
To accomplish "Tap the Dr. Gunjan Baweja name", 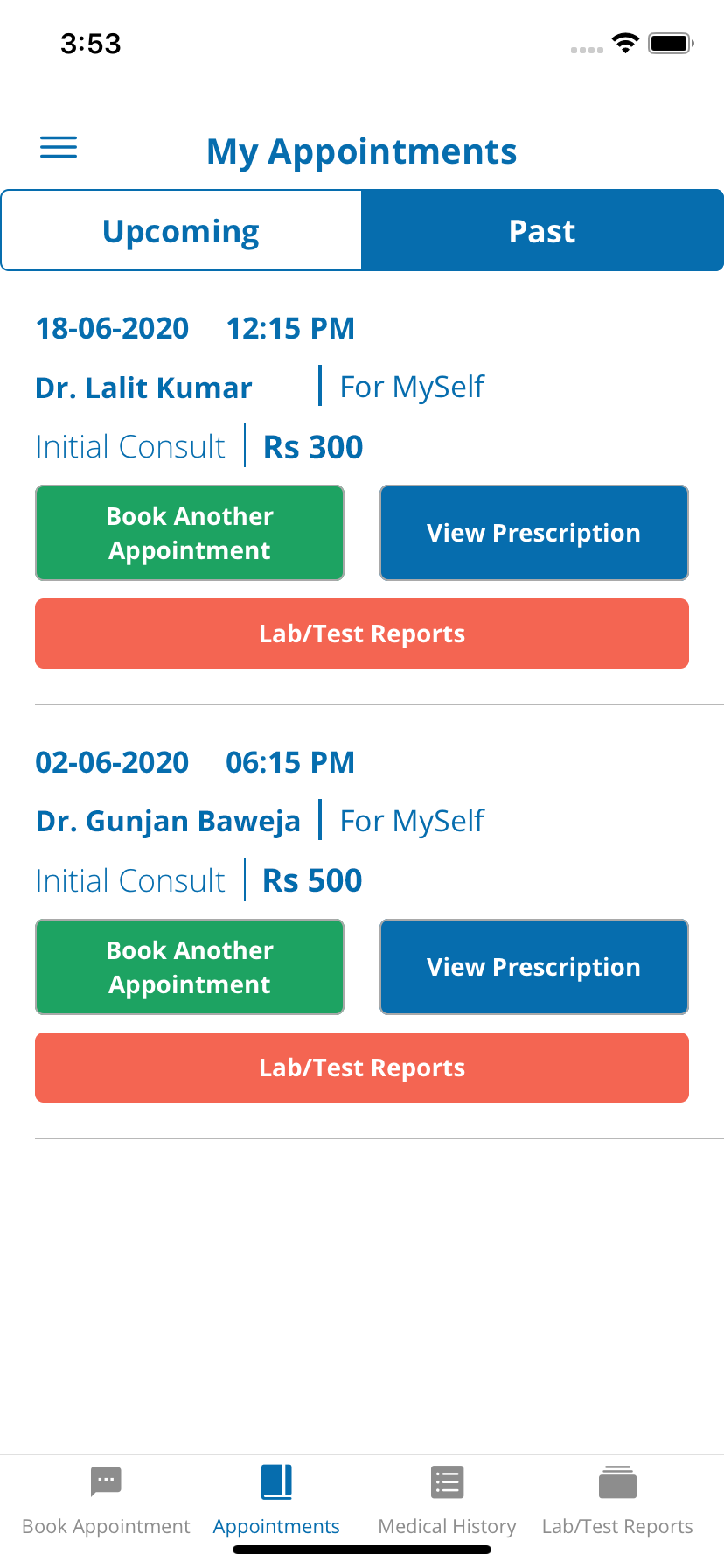I will pyautogui.click(x=168, y=822).
